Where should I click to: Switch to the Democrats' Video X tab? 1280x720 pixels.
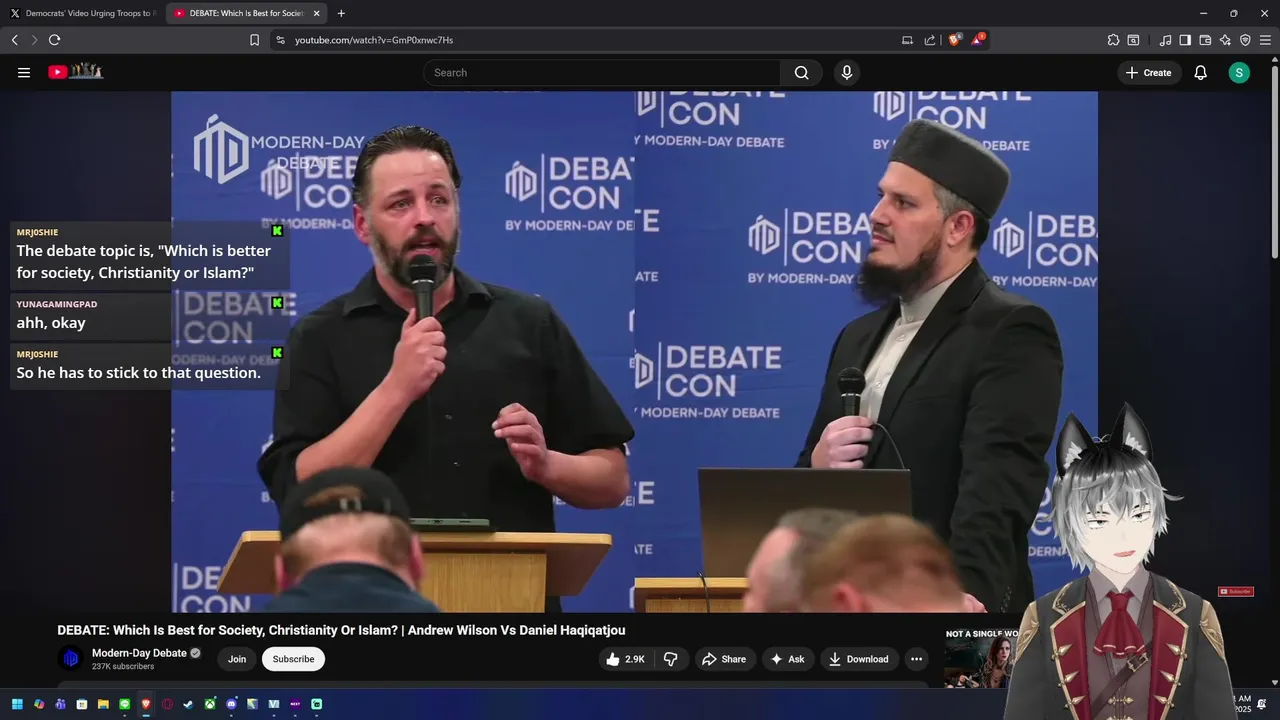coord(82,13)
